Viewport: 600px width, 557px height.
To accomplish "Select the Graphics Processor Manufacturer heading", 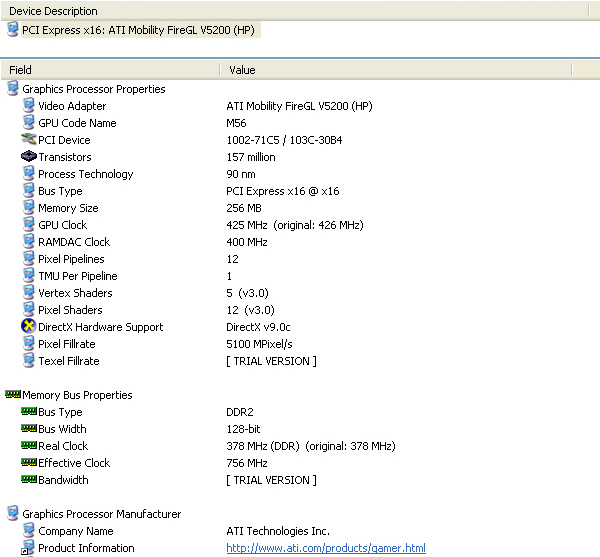I will point(101,514).
